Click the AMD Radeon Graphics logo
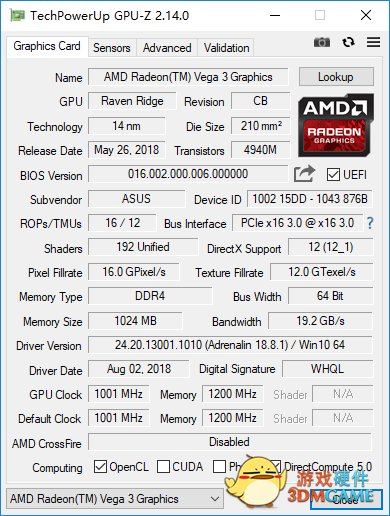 [x=336, y=125]
